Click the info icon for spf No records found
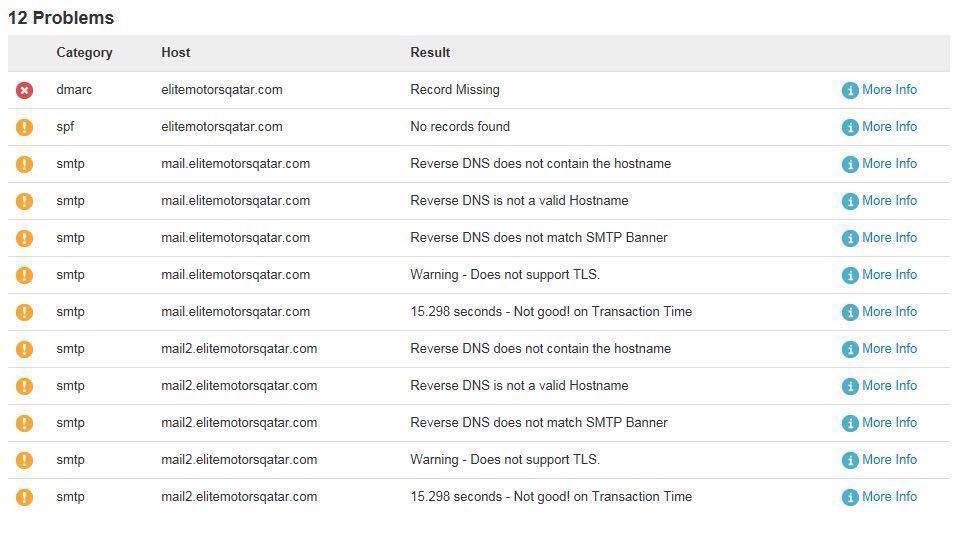 (850, 127)
